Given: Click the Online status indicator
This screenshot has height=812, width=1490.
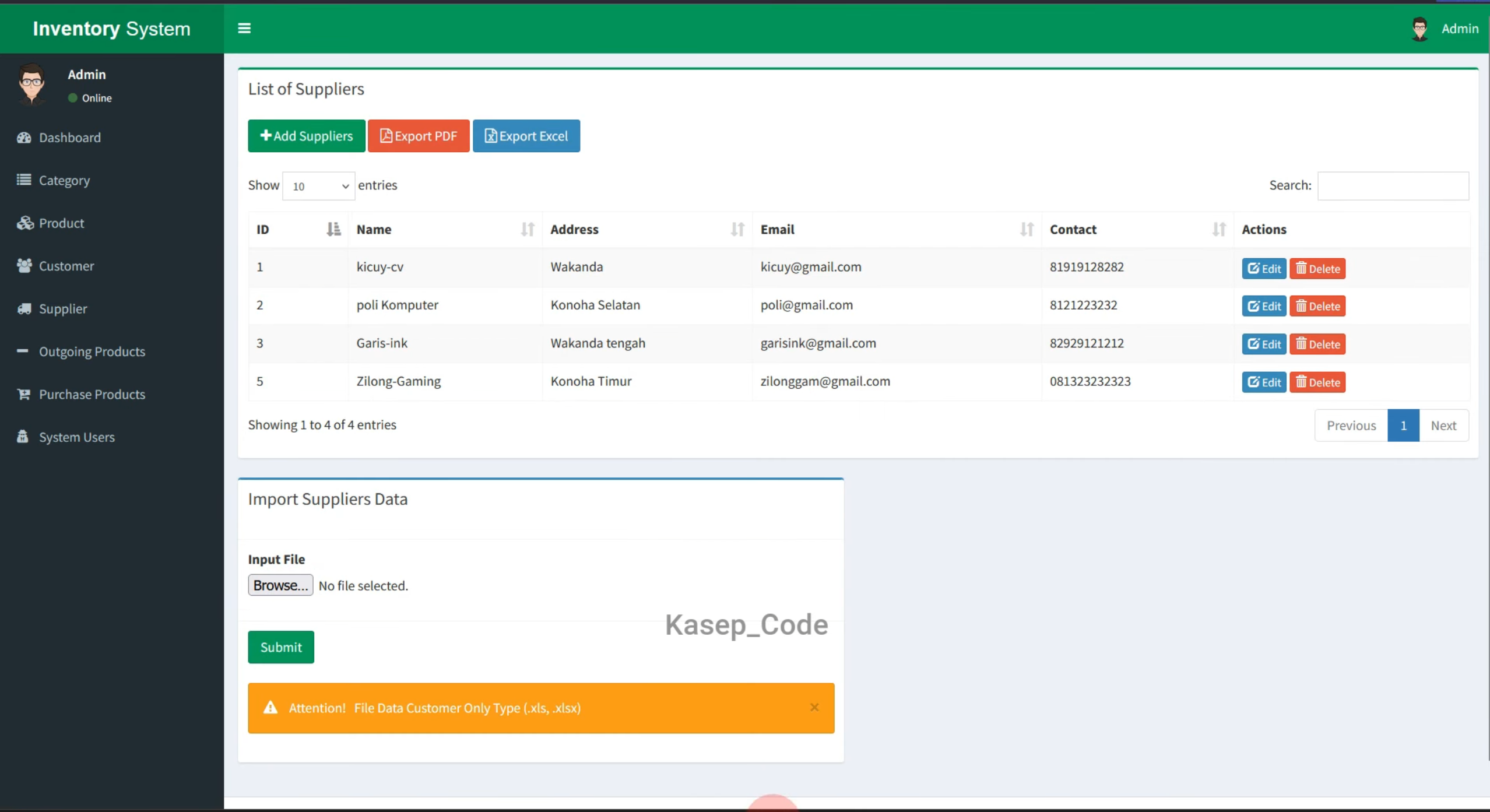Looking at the screenshot, I should tap(90, 98).
